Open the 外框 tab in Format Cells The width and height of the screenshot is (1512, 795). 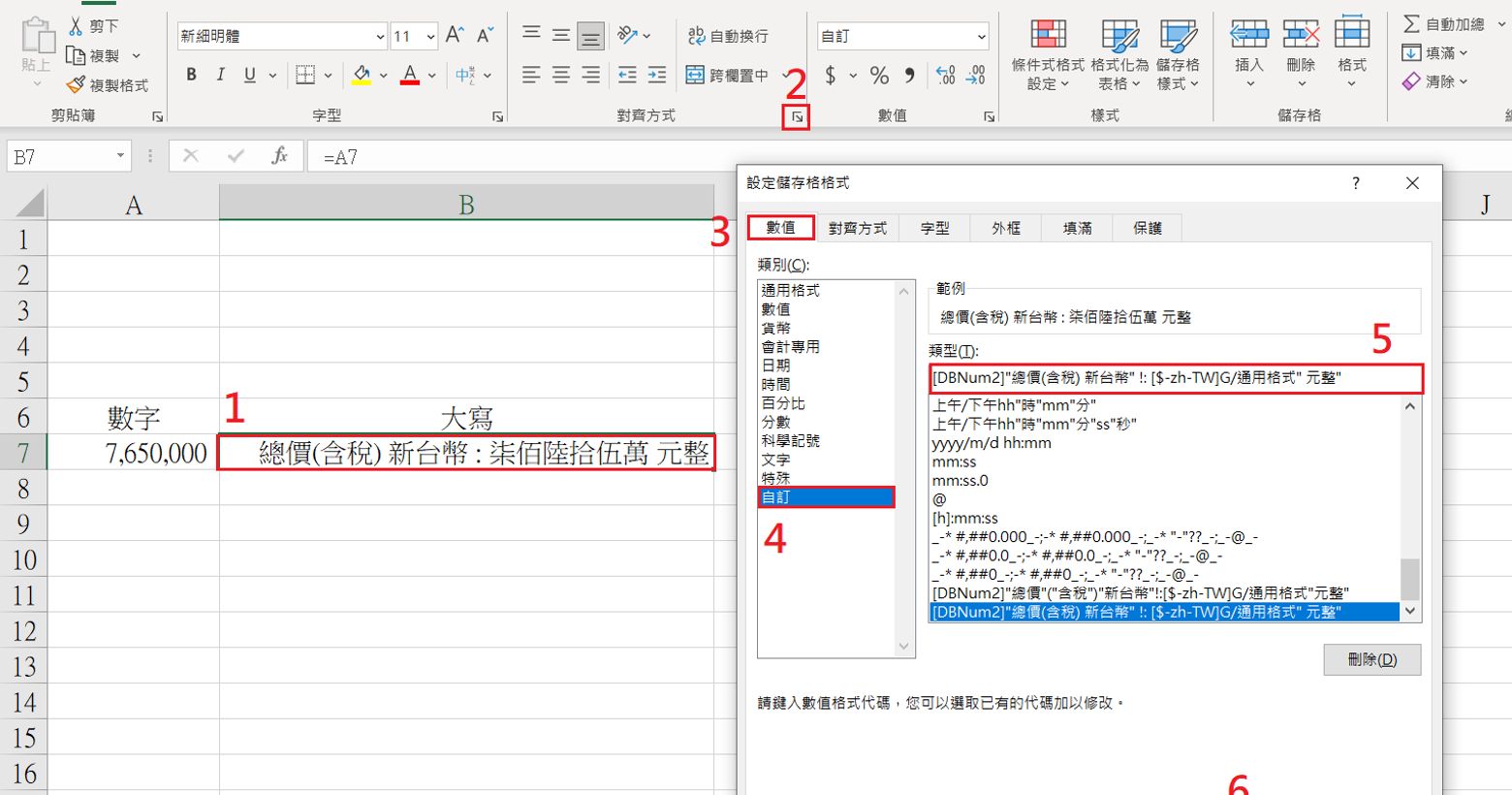click(x=1005, y=228)
